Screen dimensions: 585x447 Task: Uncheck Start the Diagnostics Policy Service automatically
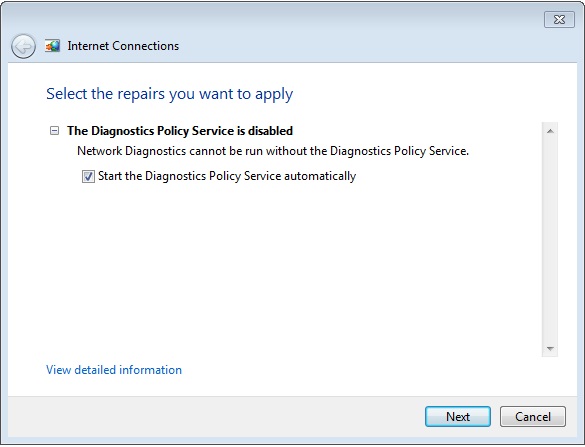pos(88,176)
